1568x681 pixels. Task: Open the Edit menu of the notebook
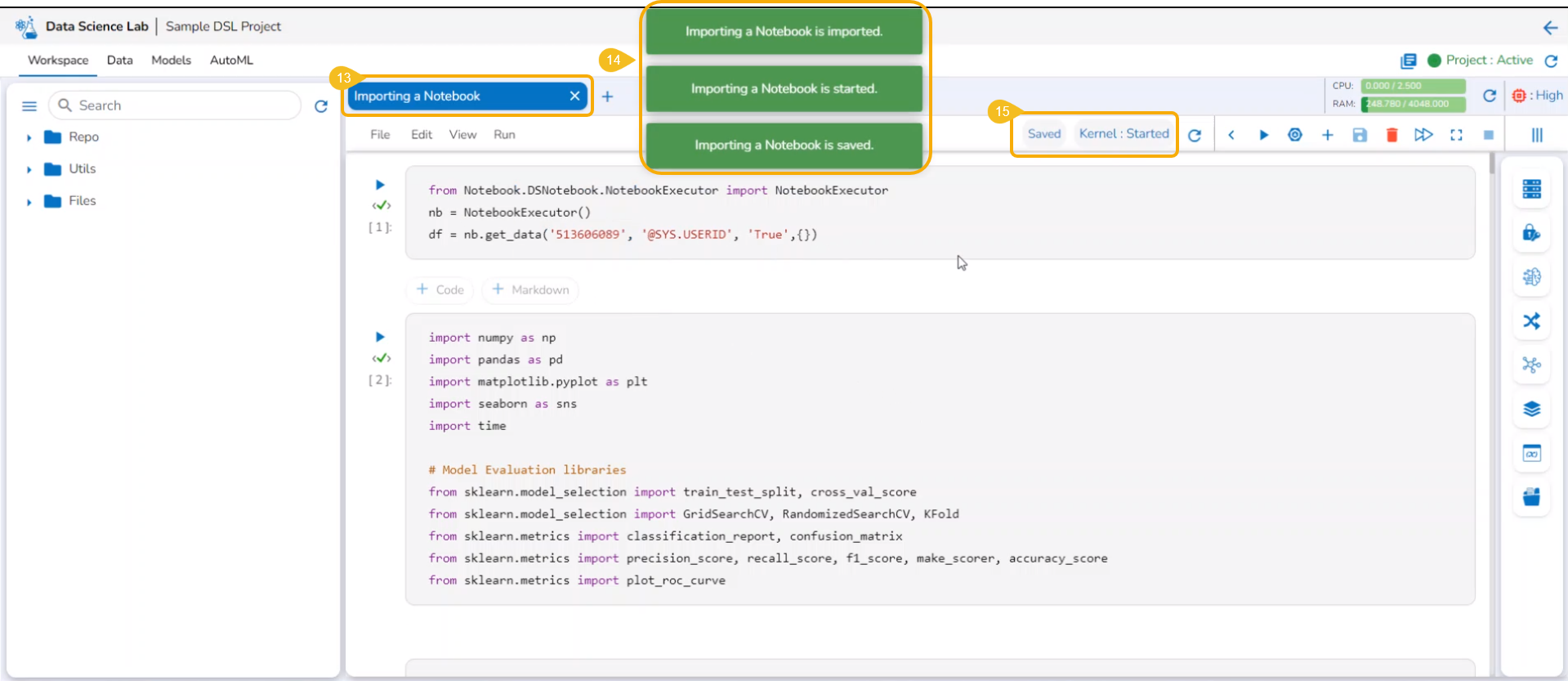point(422,135)
